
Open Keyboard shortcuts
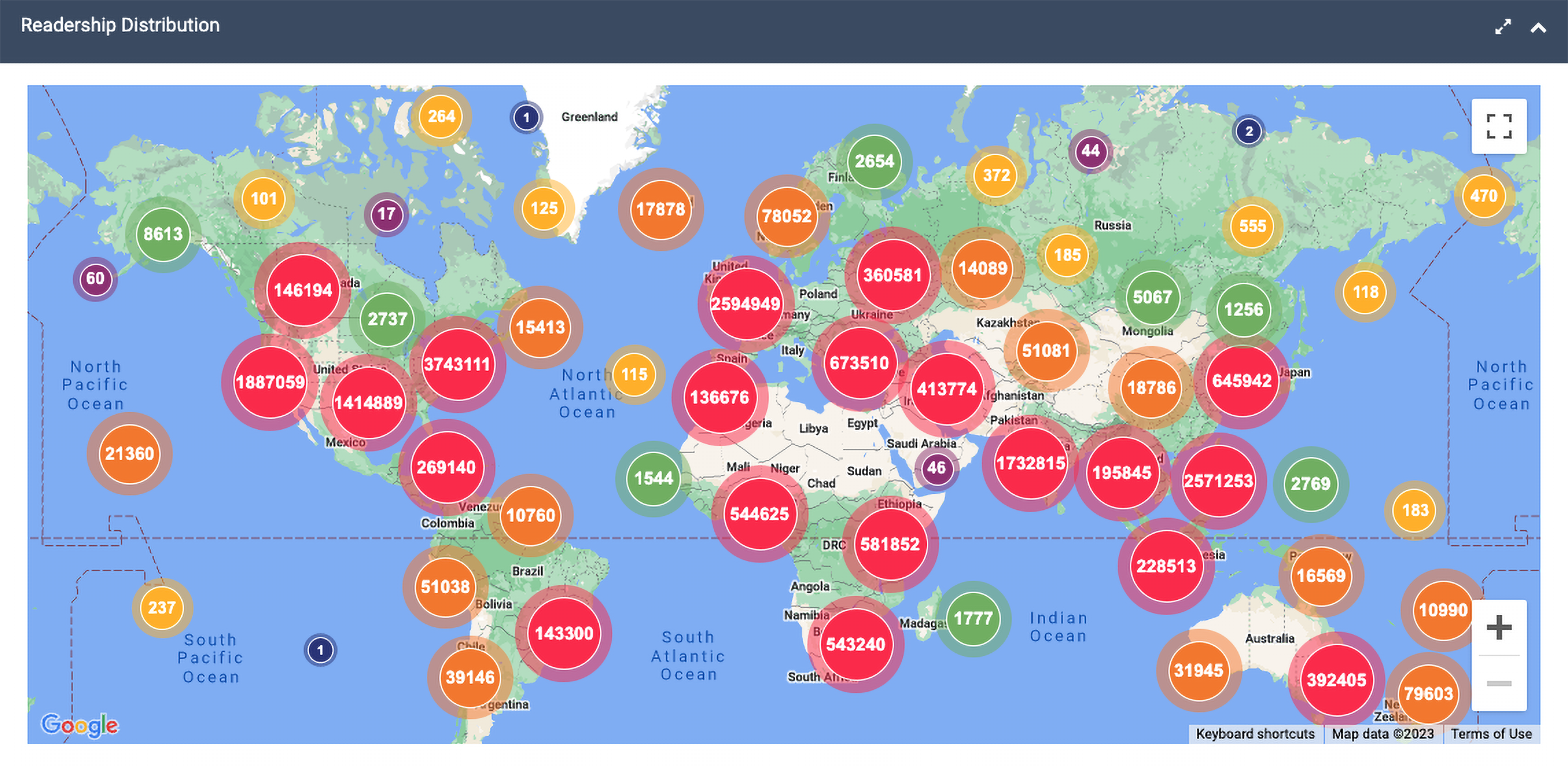click(x=1254, y=733)
